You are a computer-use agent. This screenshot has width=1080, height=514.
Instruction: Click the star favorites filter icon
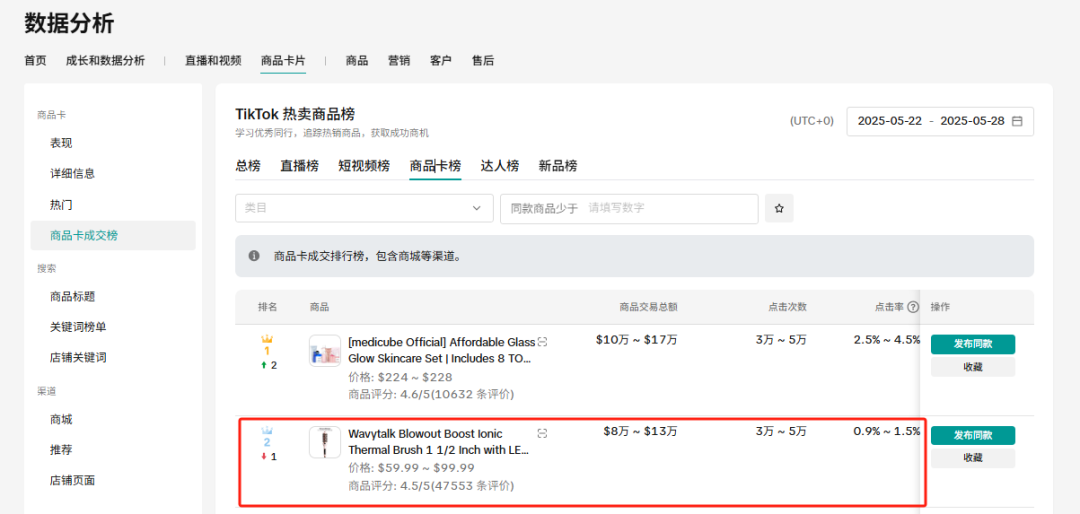[779, 208]
